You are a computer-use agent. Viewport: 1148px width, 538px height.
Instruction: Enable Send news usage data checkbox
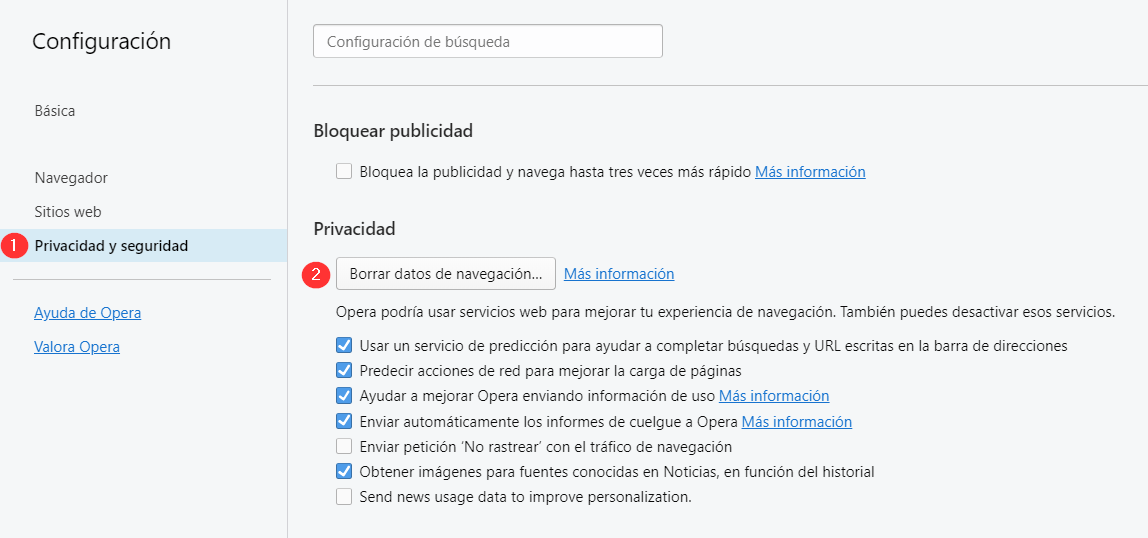(x=344, y=497)
